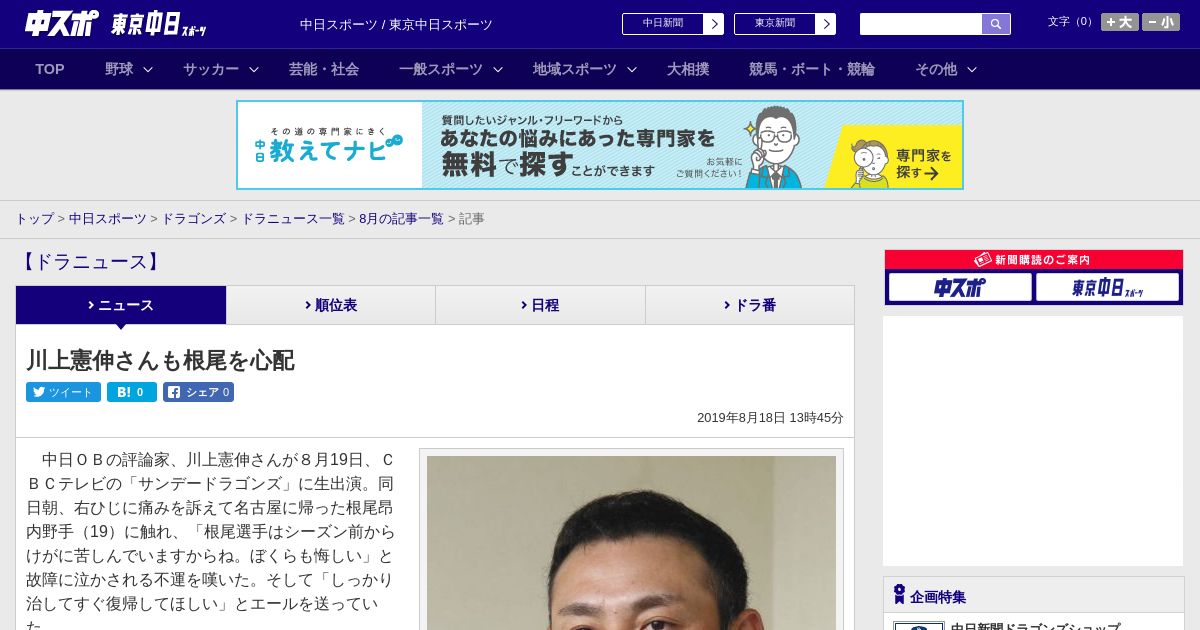
Task: Open the 芸能・社会 menu item
Action: [x=324, y=69]
